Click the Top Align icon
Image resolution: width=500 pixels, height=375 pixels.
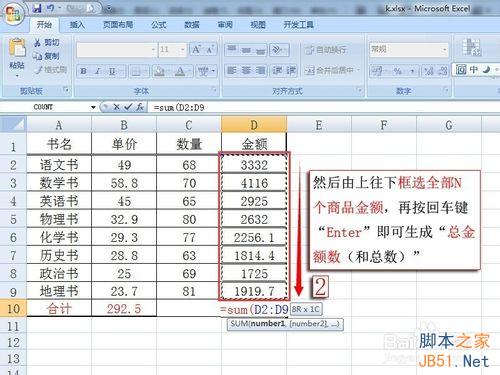tap(231, 50)
